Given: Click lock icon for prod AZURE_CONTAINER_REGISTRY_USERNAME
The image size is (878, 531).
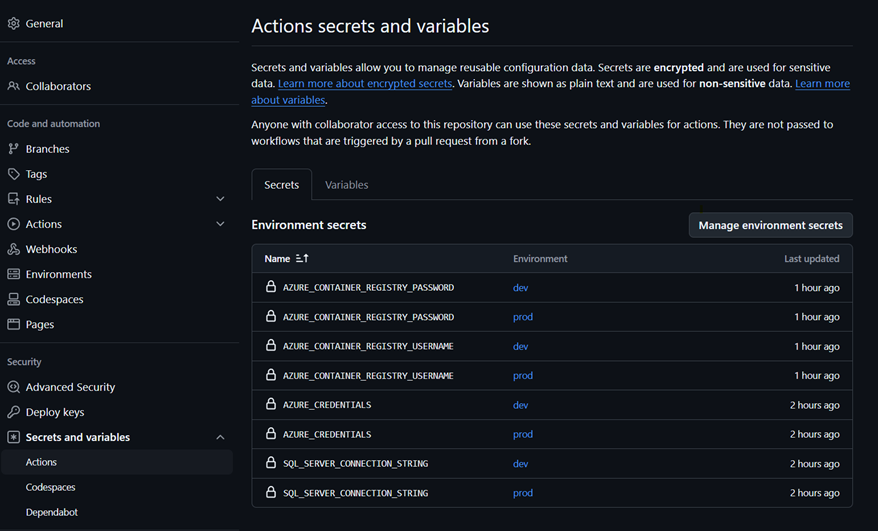Looking at the screenshot, I should coord(271,375).
